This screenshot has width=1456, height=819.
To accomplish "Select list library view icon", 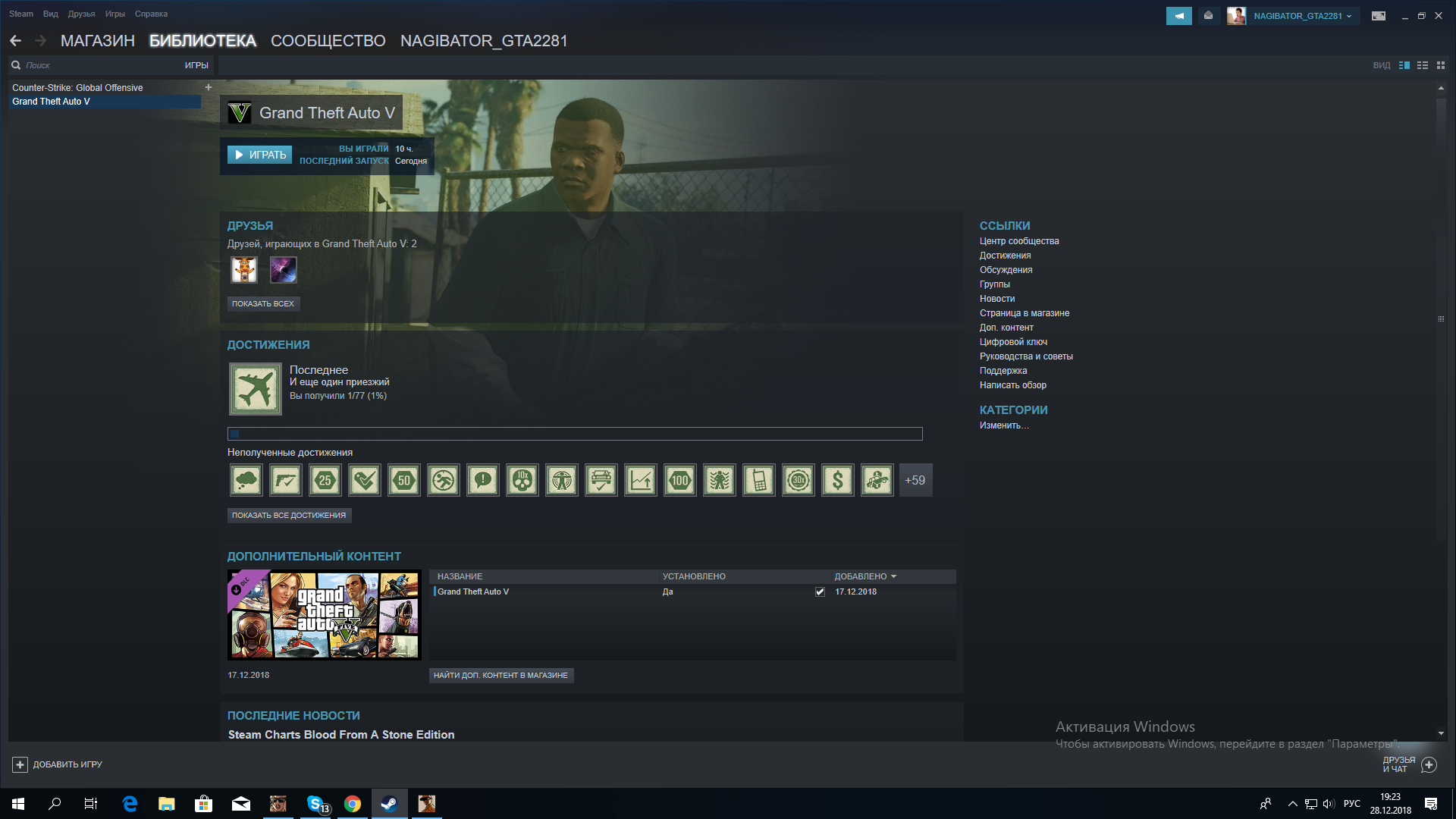I will (x=1423, y=65).
